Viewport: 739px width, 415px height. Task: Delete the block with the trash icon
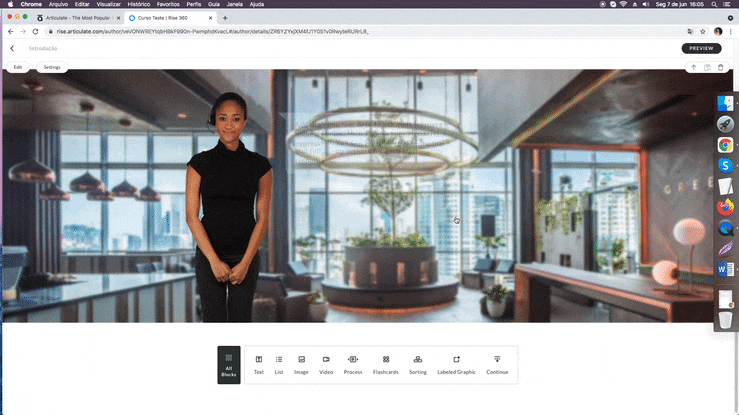pos(720,67)
